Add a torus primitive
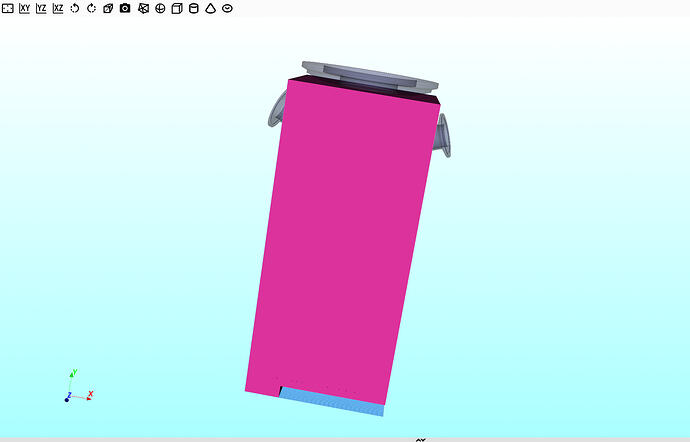This screenshot has height=442, width=690. 227,8
